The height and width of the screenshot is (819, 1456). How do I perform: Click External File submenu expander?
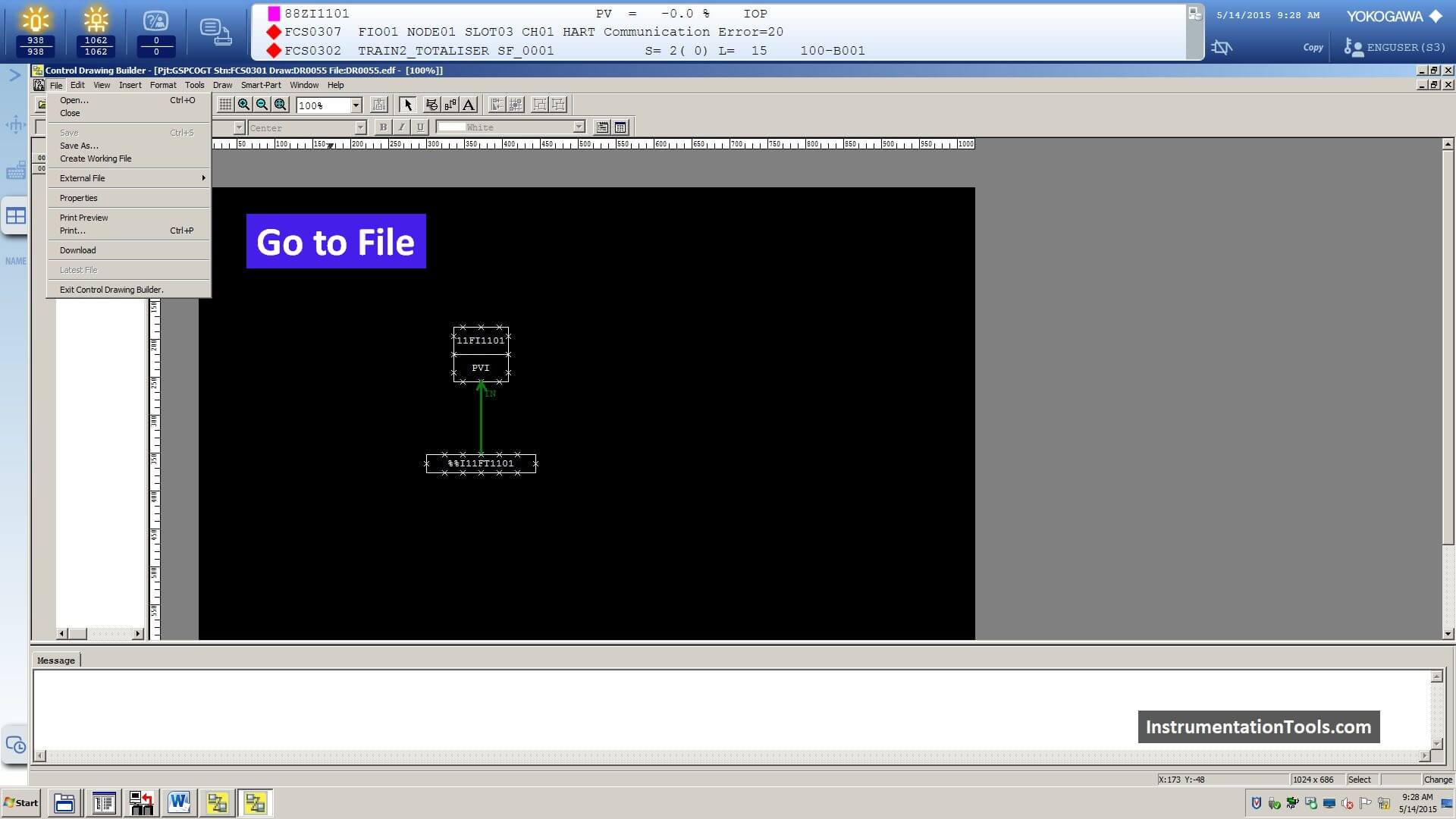coord(203,178)
